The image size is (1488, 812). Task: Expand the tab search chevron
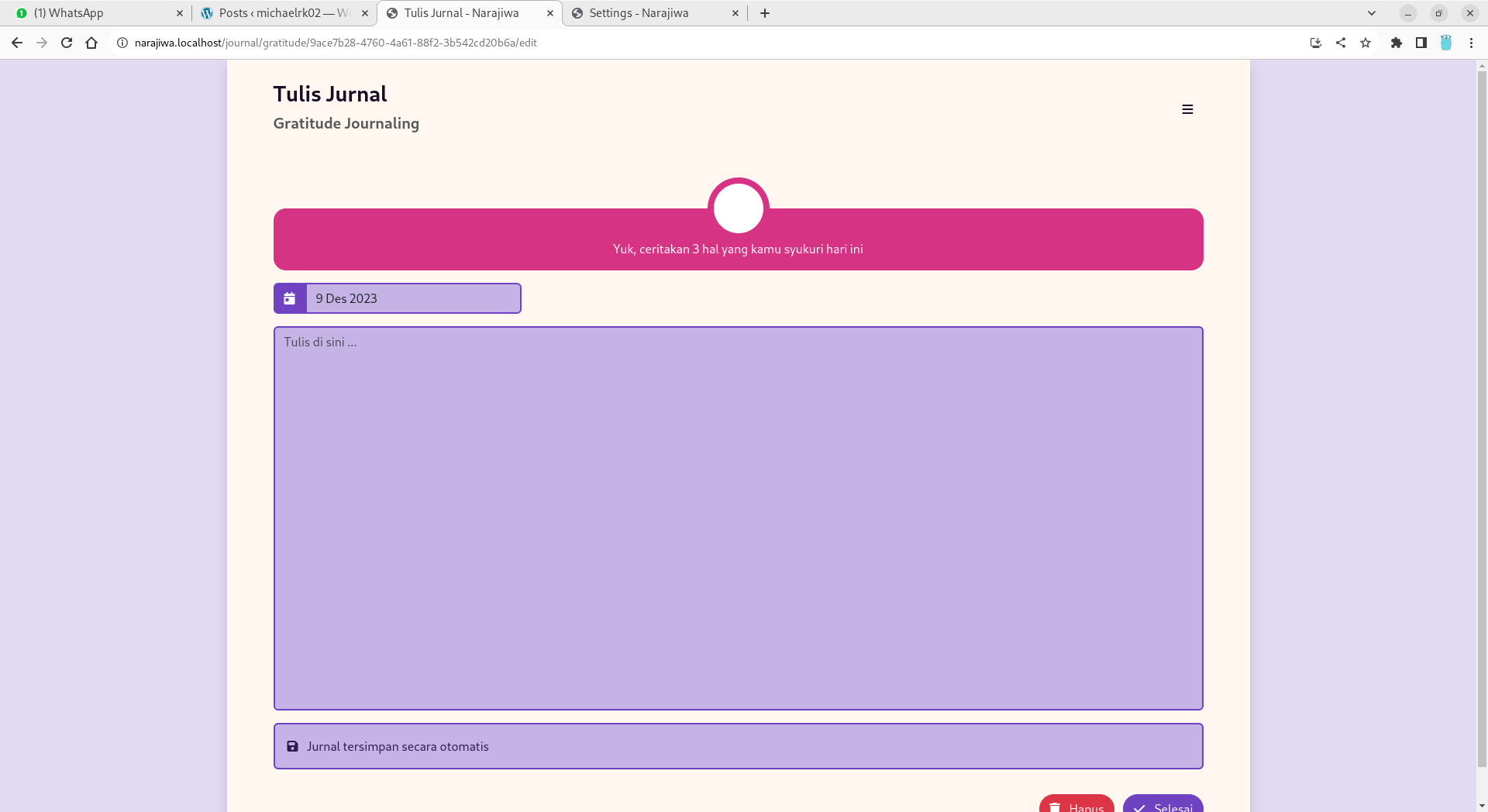(1371, 13)
